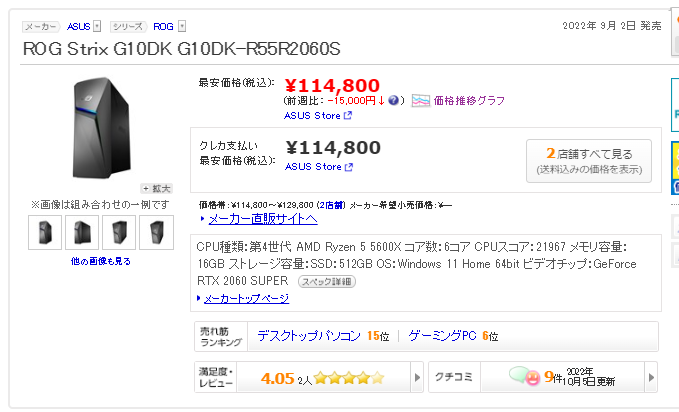Click the star rating icons
679x412 pixels.
point(350,378)
